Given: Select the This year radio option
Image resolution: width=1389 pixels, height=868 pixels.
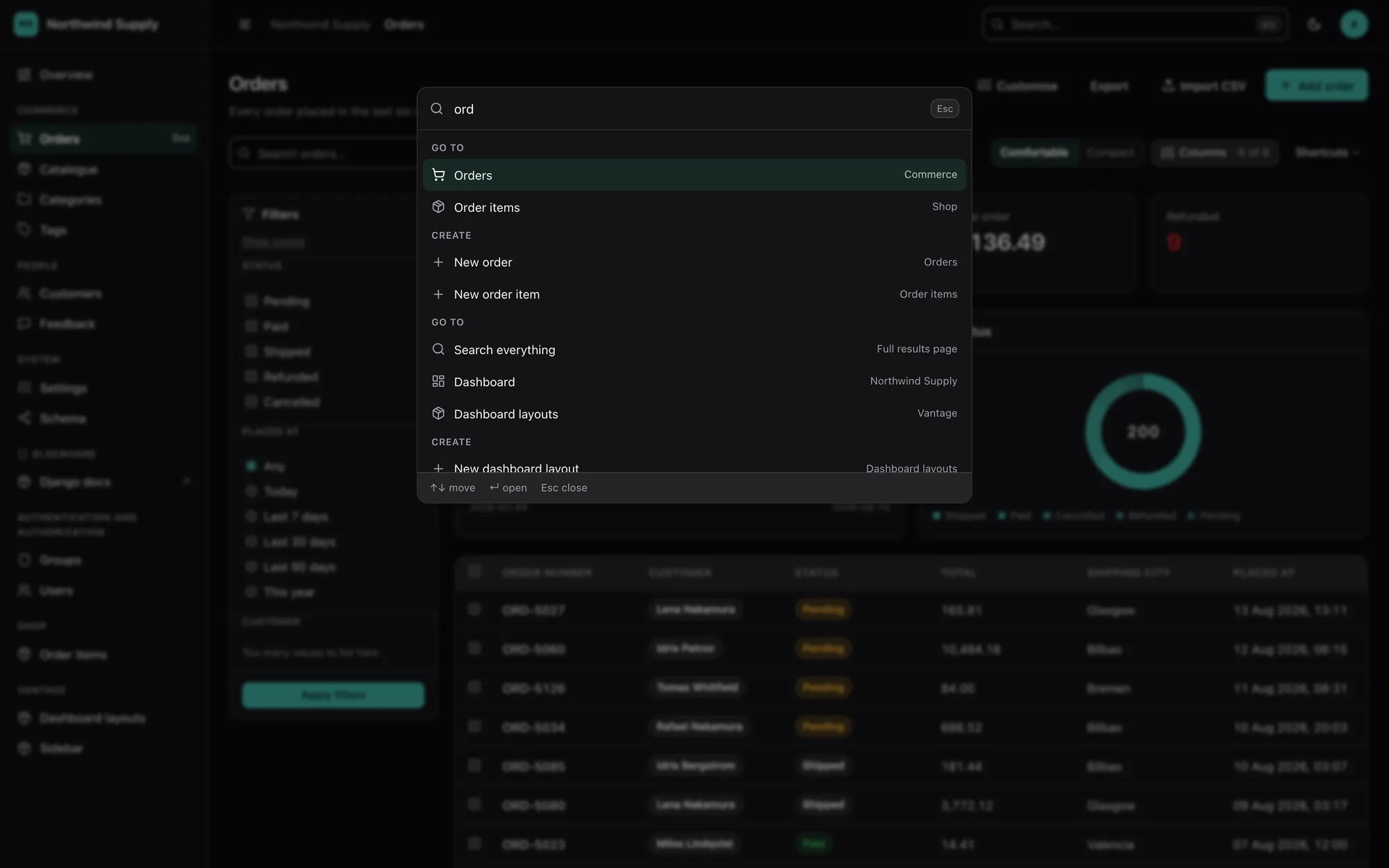Looking at the screenshot, I should click(x=251, y=592).
